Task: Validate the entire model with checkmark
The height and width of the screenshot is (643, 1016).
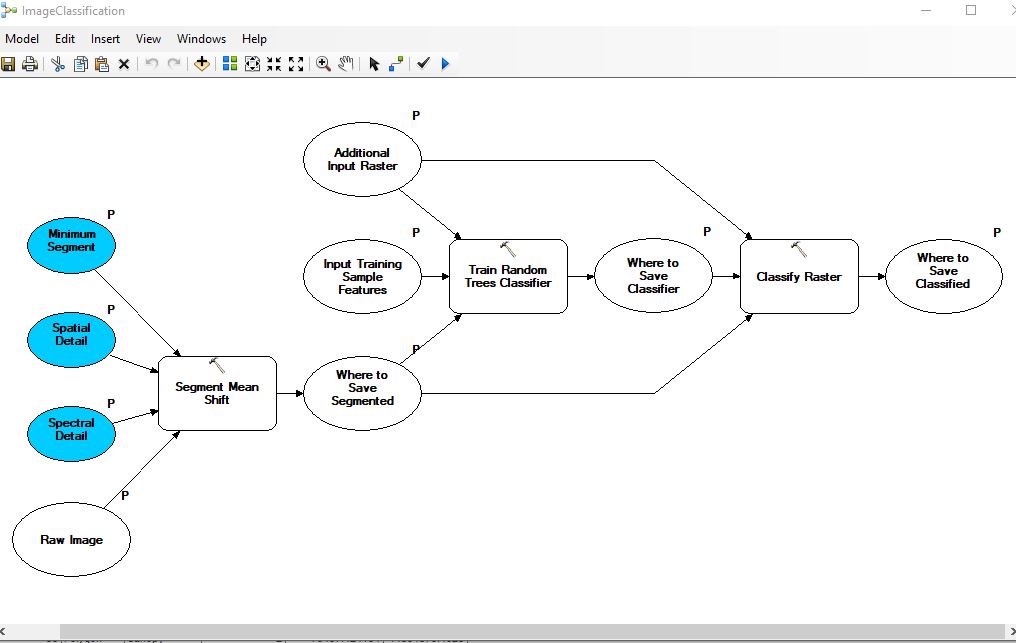Action: 424,63
